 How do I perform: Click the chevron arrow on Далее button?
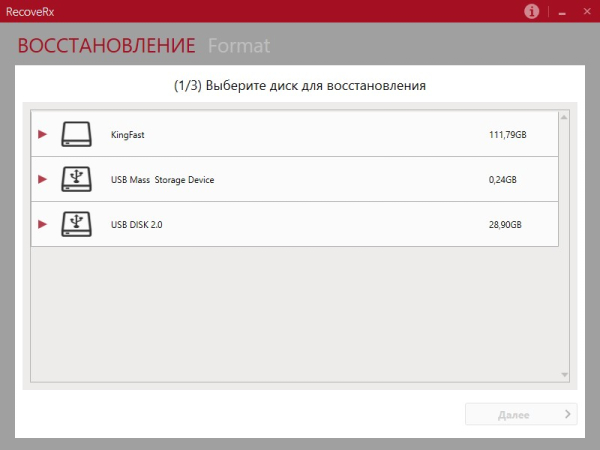click(567, 414)
